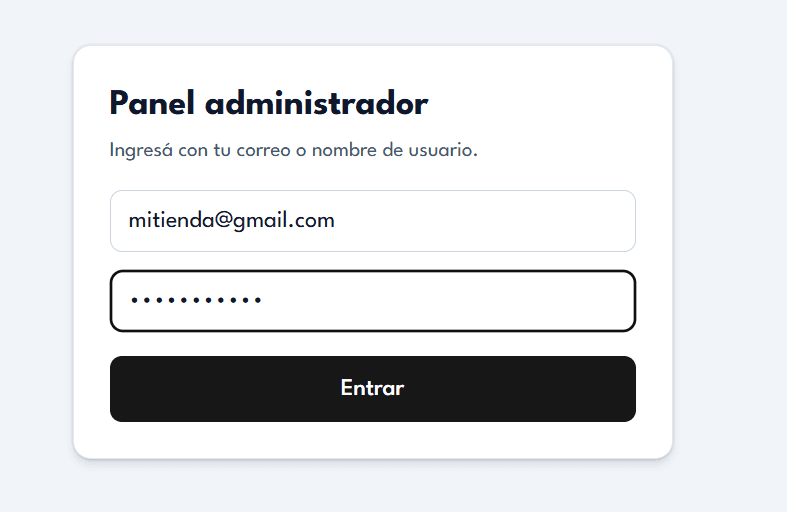The image size is (787, 512).
Task: Click the gray page background outside the card
Action: [730, 250]
